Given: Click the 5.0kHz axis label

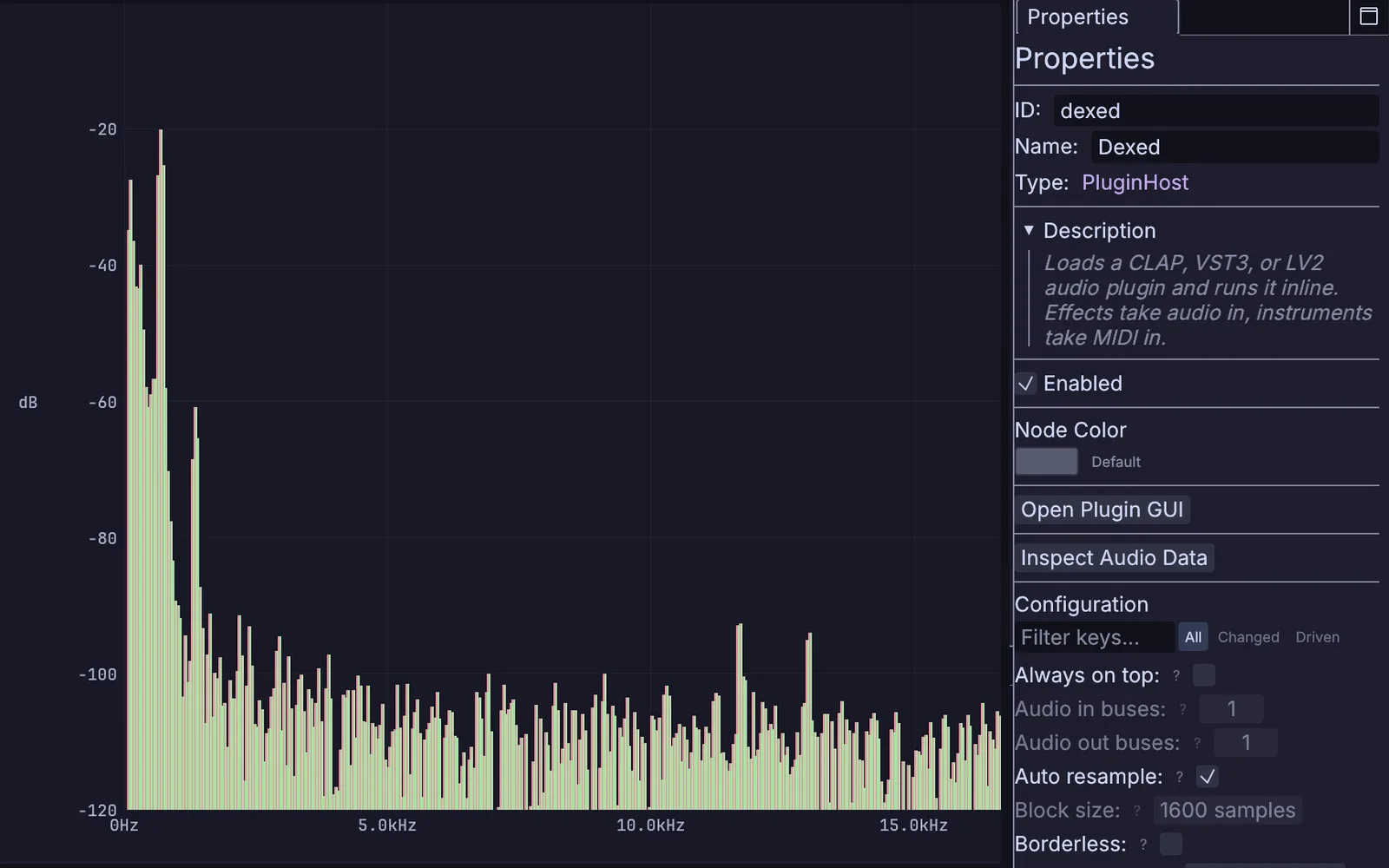Looking at the screenshot, I should [387, 825].
